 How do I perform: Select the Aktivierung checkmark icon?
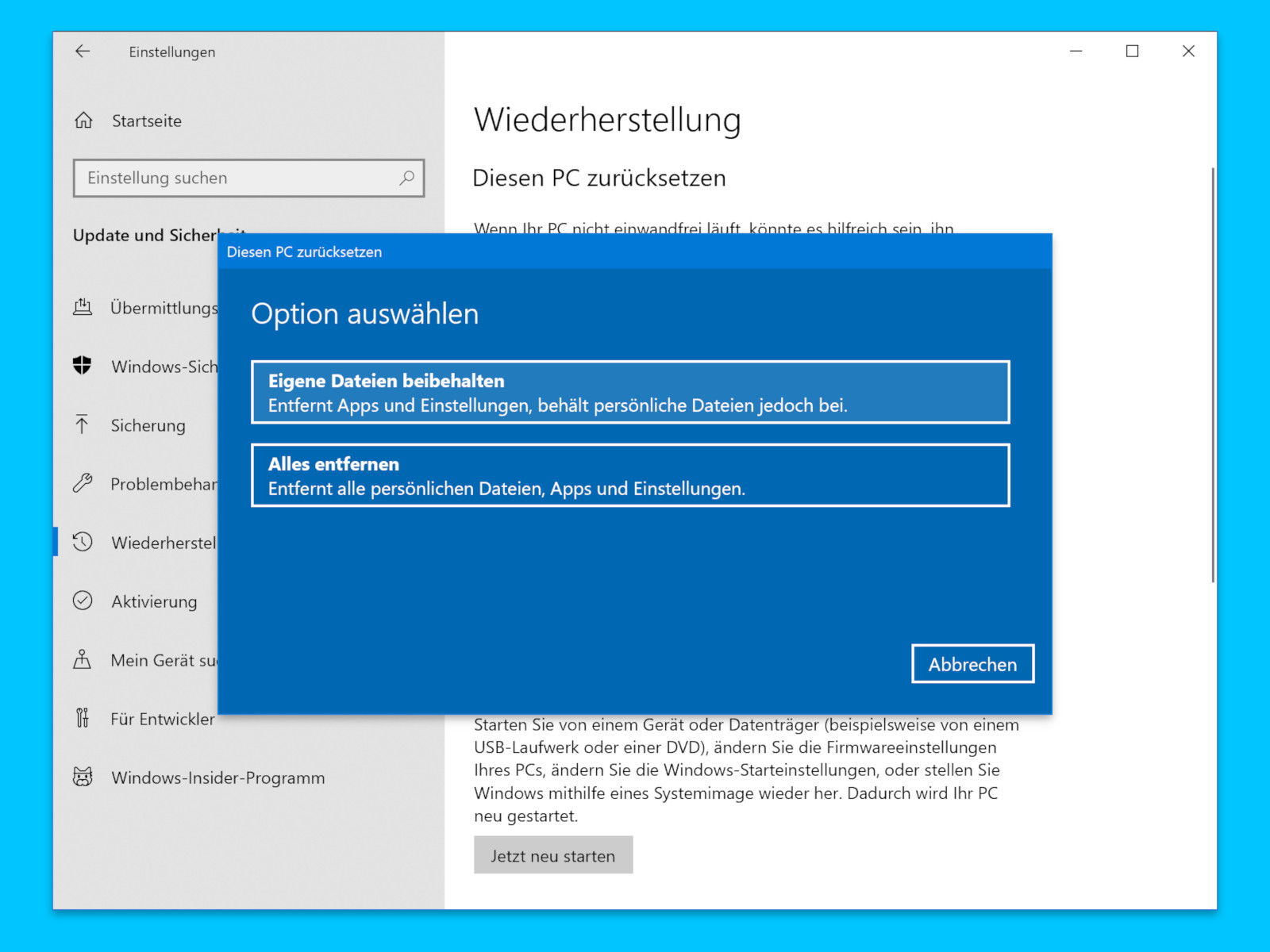83,601
